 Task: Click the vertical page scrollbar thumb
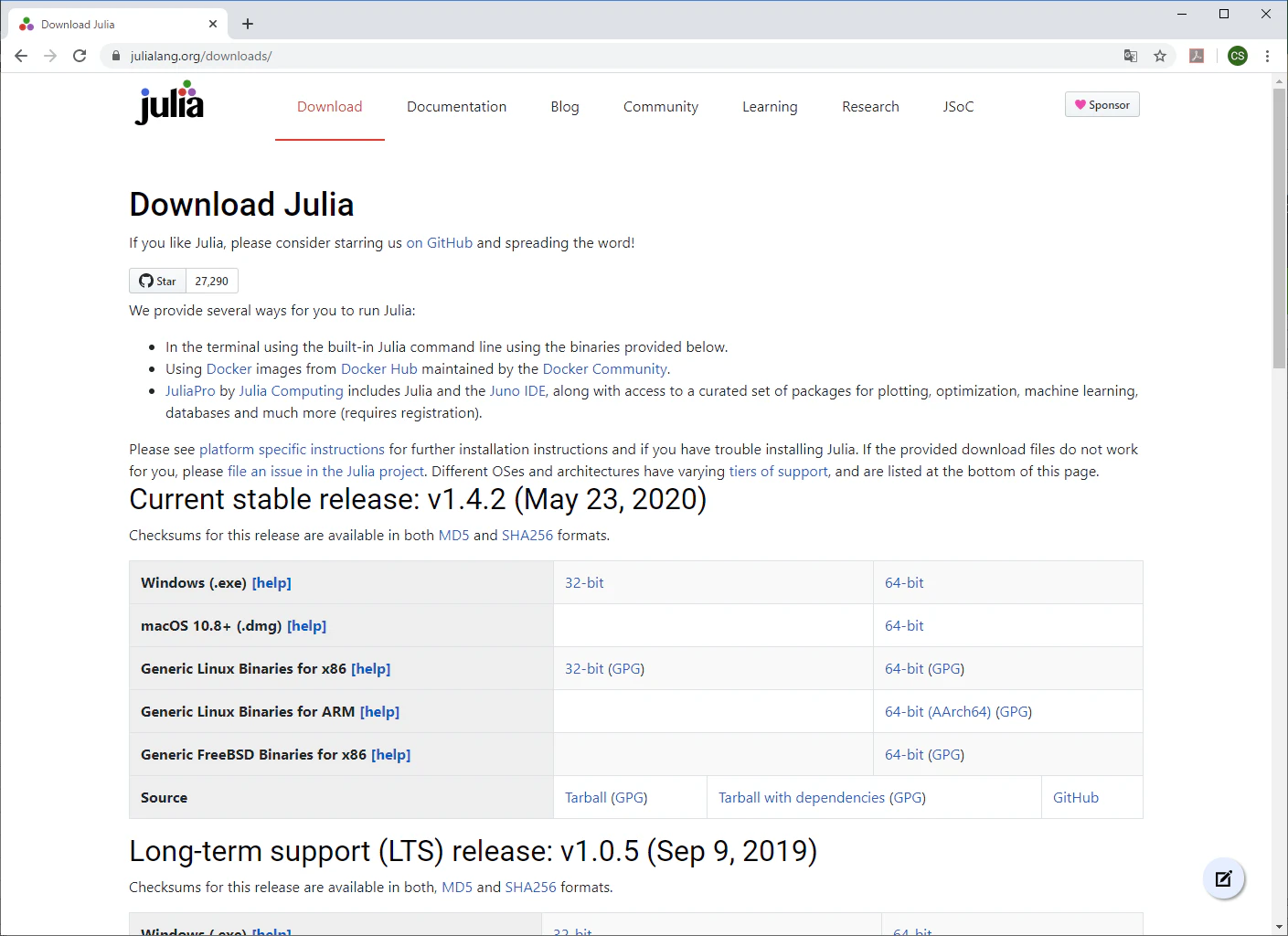1279,228
